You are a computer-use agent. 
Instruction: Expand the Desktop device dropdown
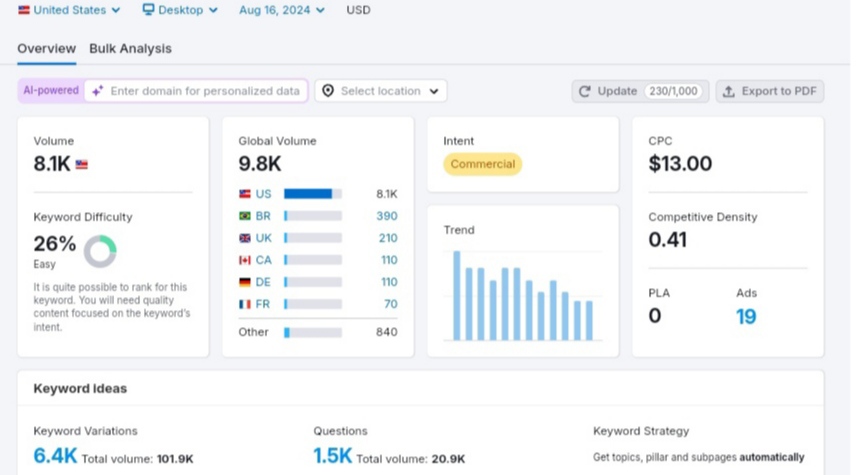(180, 10)
